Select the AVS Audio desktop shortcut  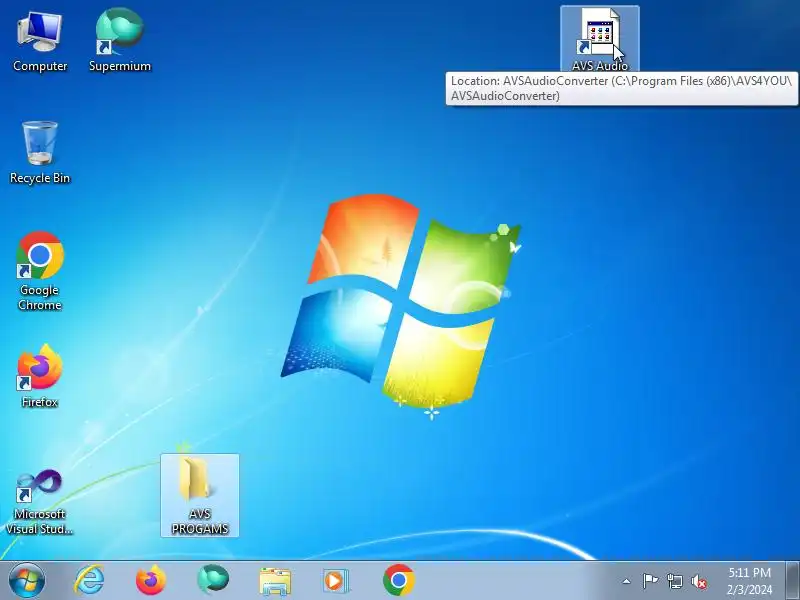pos(599,40)
